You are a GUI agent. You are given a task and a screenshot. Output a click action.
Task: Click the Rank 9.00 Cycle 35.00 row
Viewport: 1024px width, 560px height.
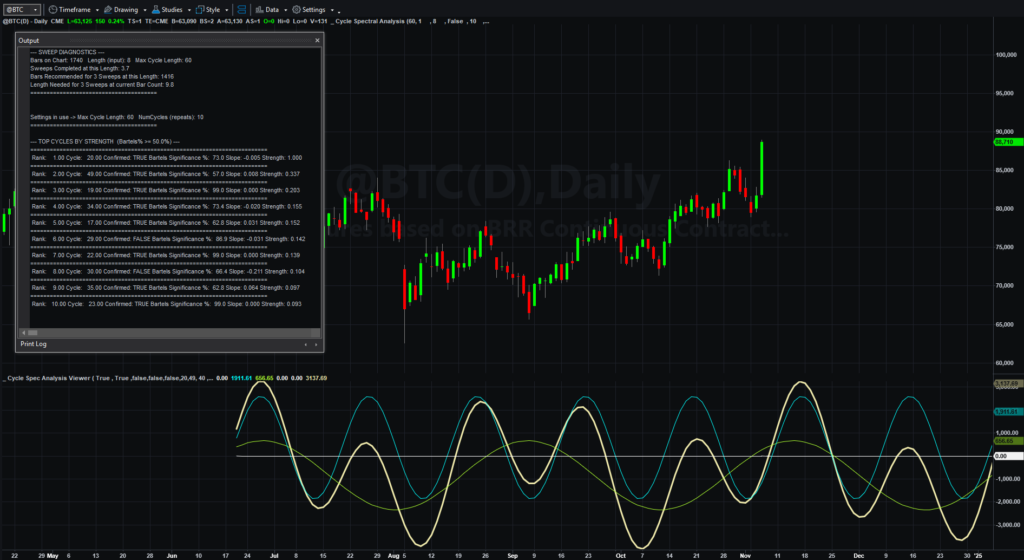click(166, 288)
